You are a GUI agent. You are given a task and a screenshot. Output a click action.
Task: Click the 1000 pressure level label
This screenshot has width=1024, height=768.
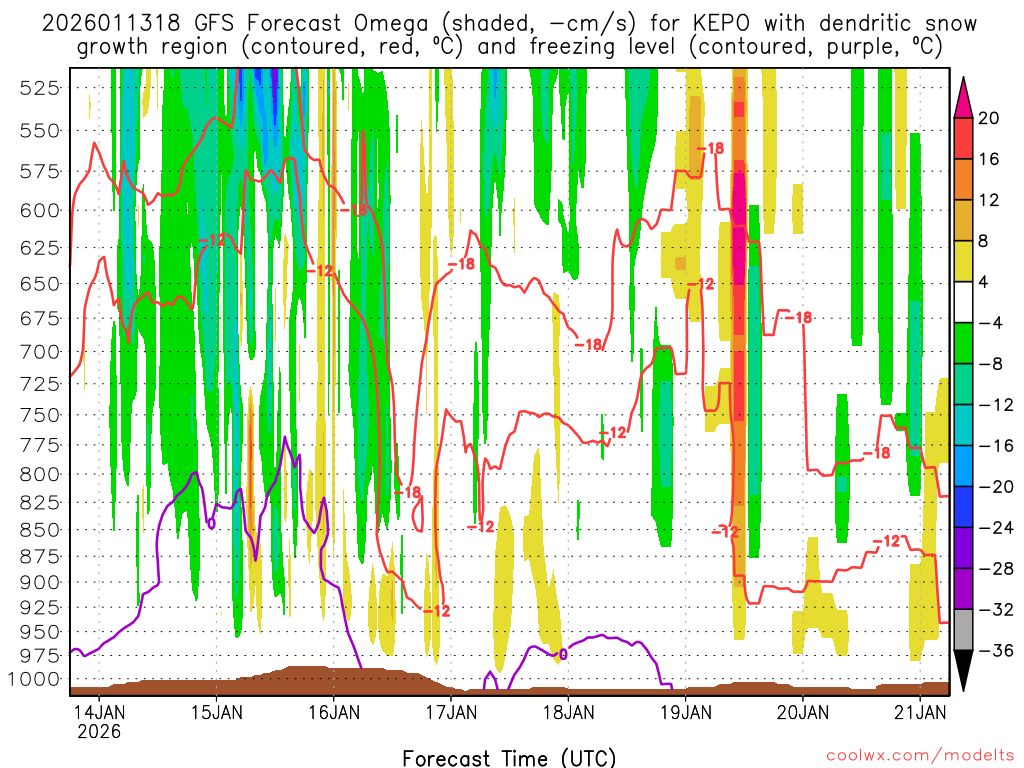coord(35,679)
